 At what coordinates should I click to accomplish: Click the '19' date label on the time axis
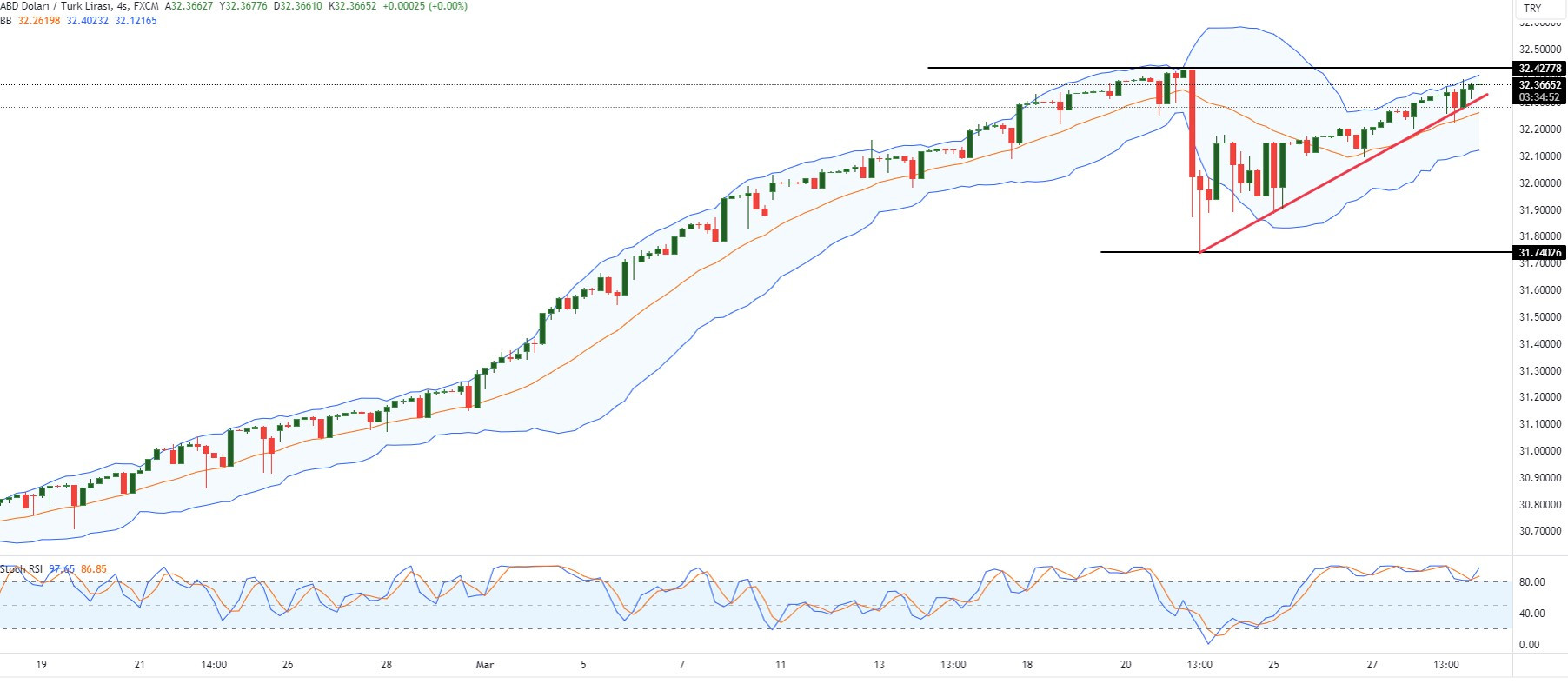point(41,665)
